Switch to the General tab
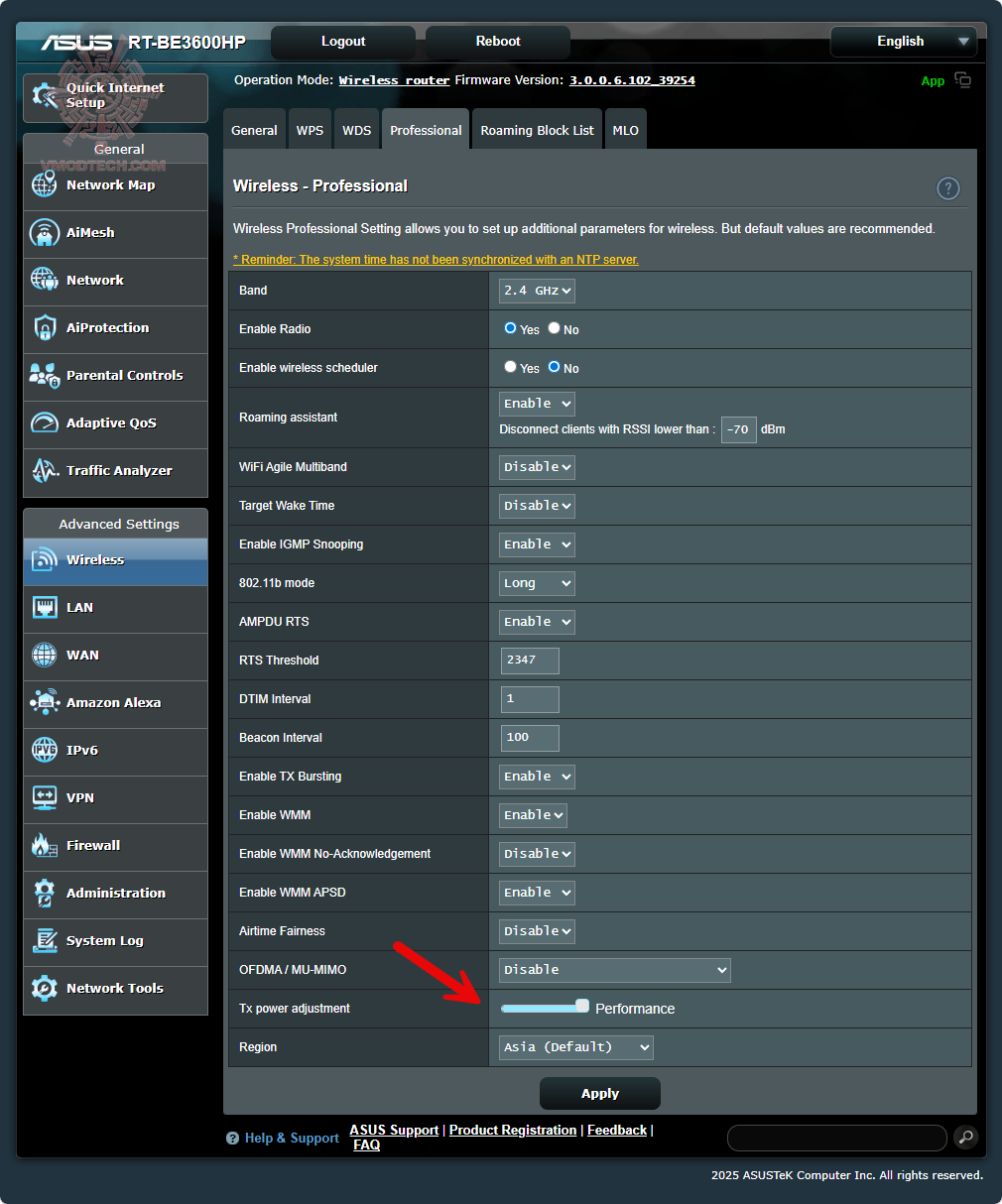This screenshot has height=1204, width=1002. [x=254, y=130]
